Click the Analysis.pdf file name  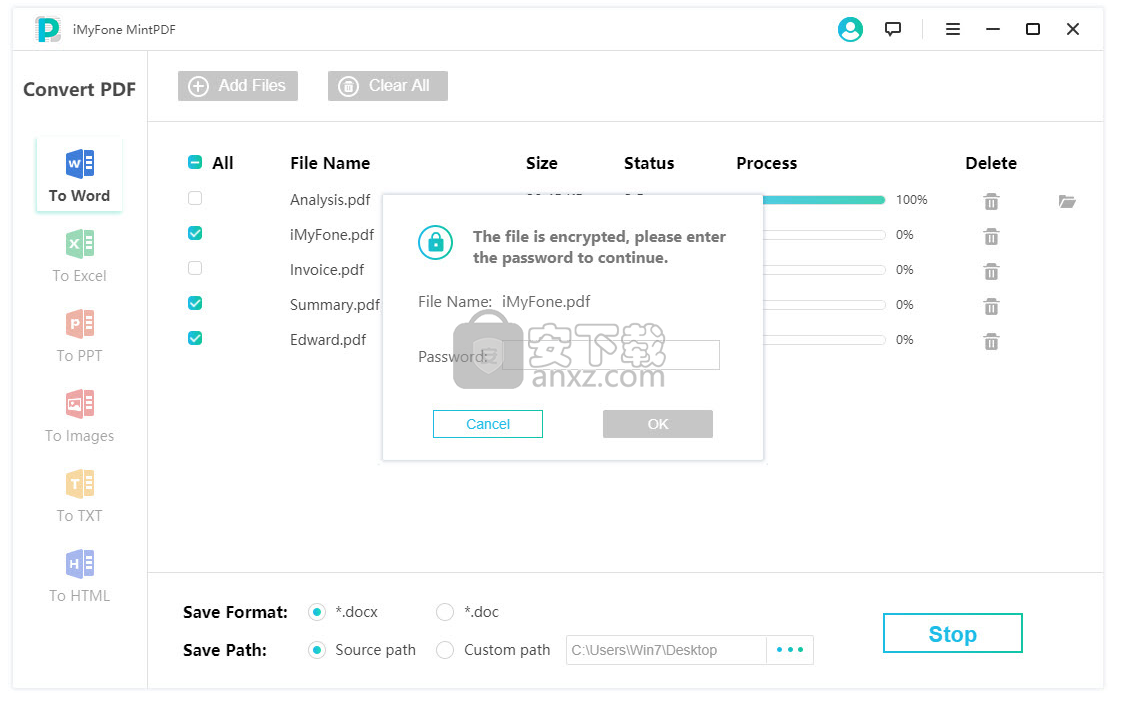(x=330, y=200)
